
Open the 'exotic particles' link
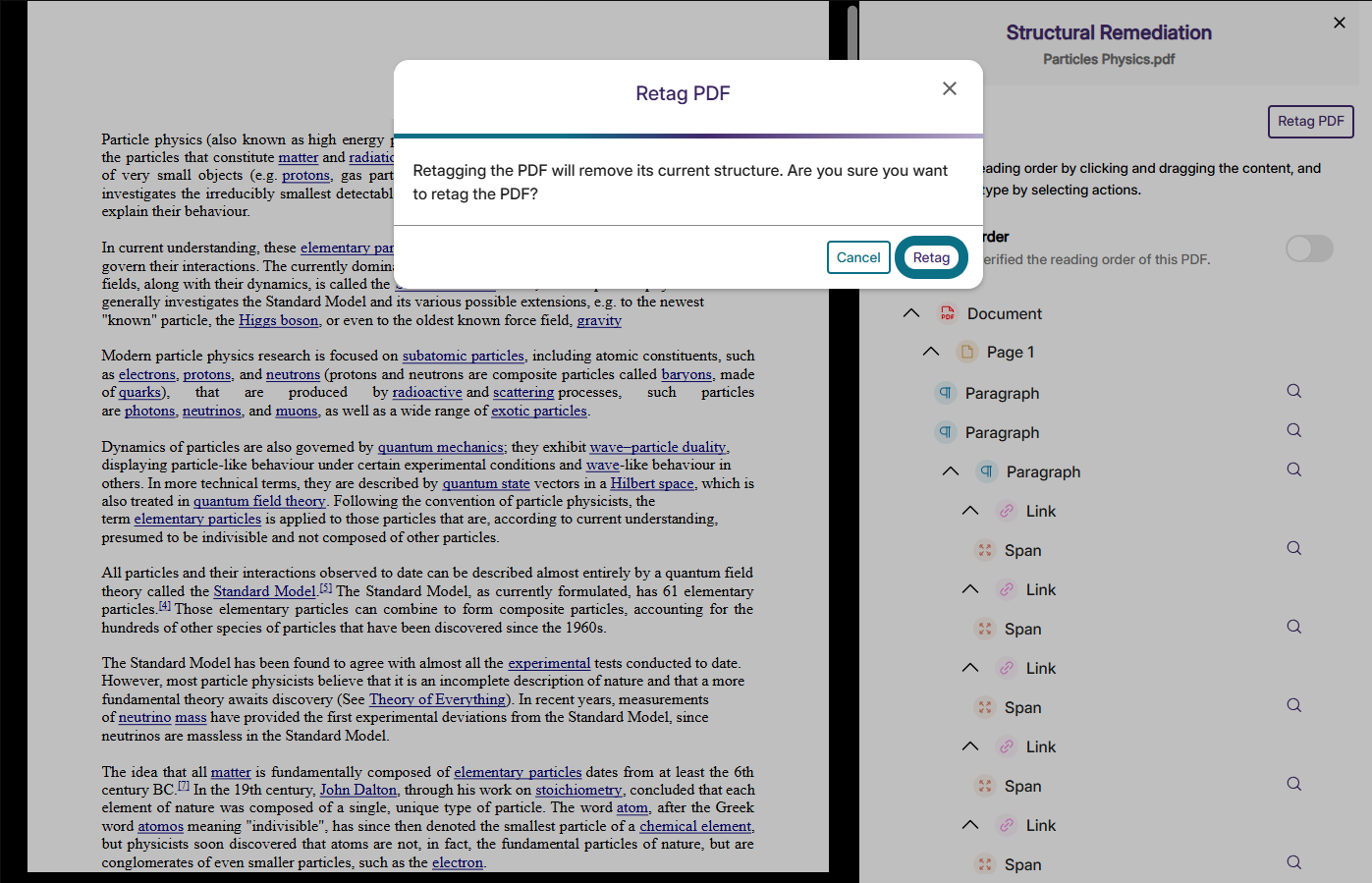[x=539, y=411]
